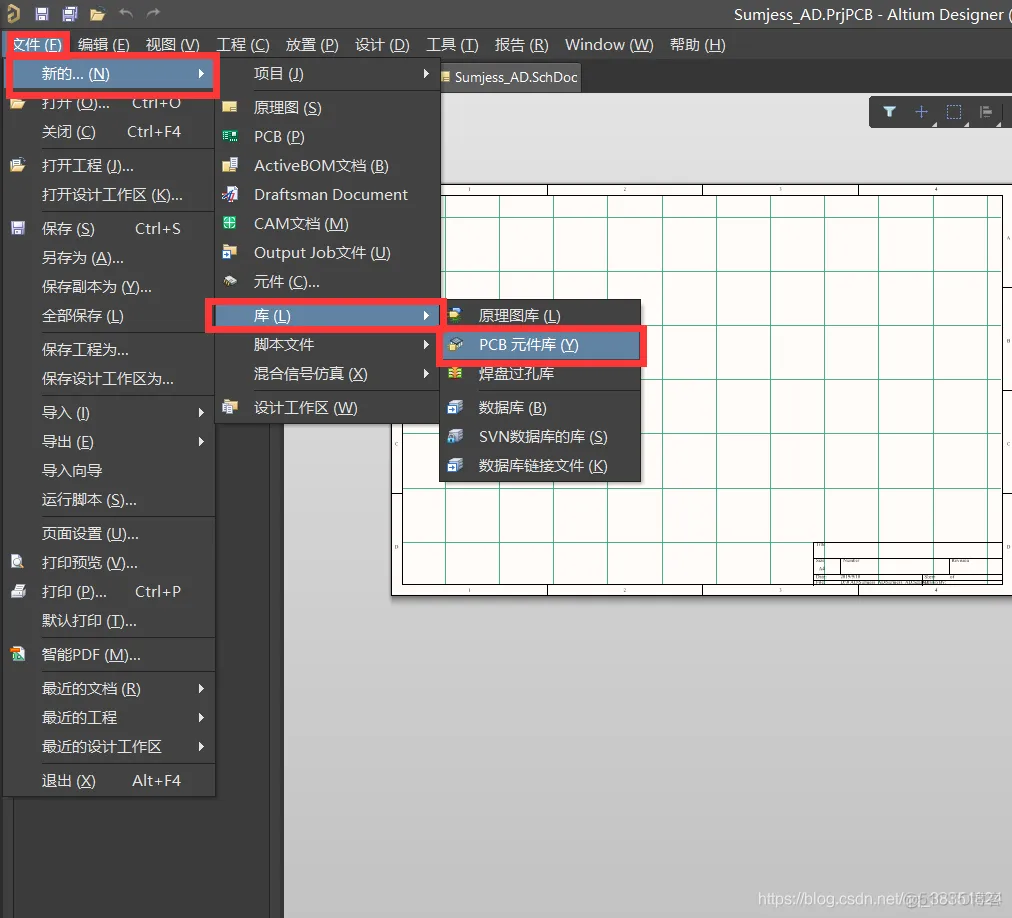Choose 页面设置 (U)... entry

pyautogui.click(x=110, y=533)
